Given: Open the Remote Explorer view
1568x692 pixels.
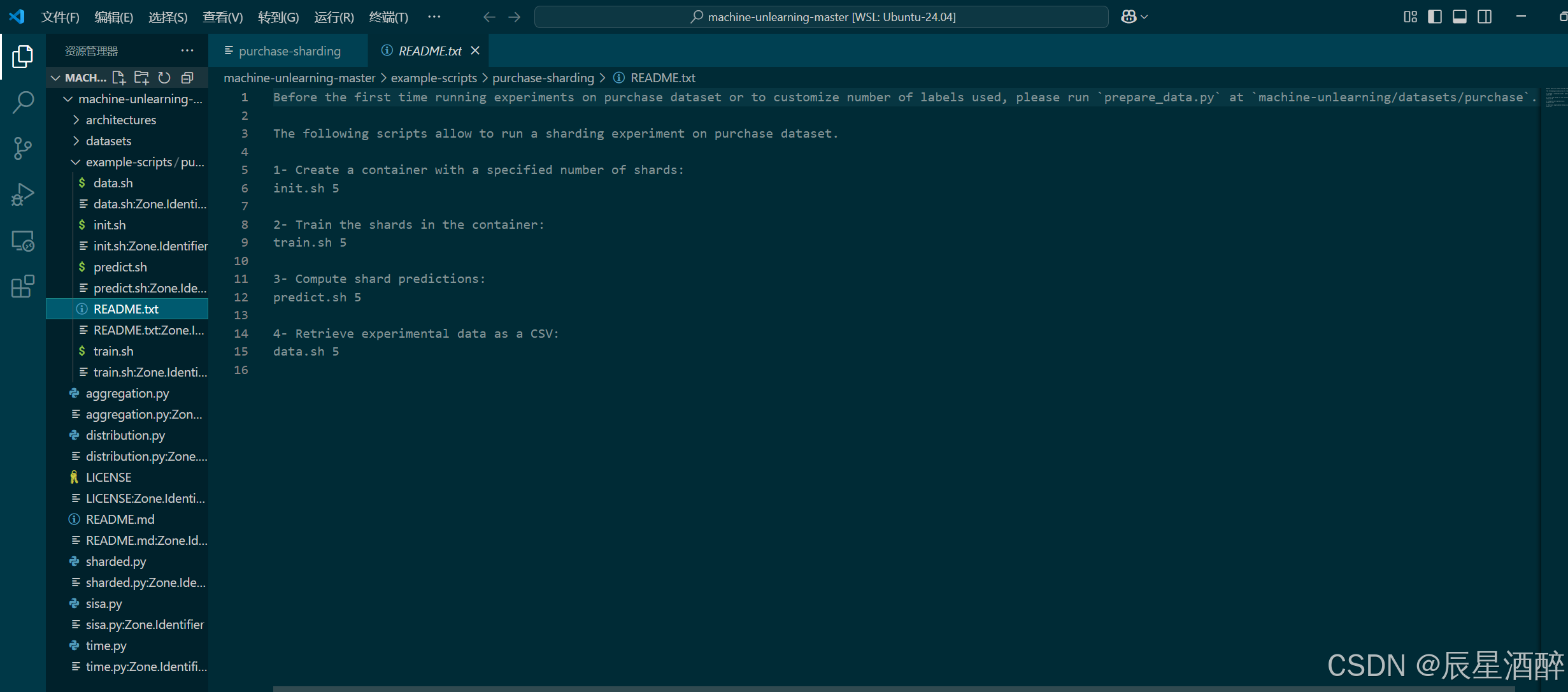Looking at the screenshot, I should click(23, 241).
